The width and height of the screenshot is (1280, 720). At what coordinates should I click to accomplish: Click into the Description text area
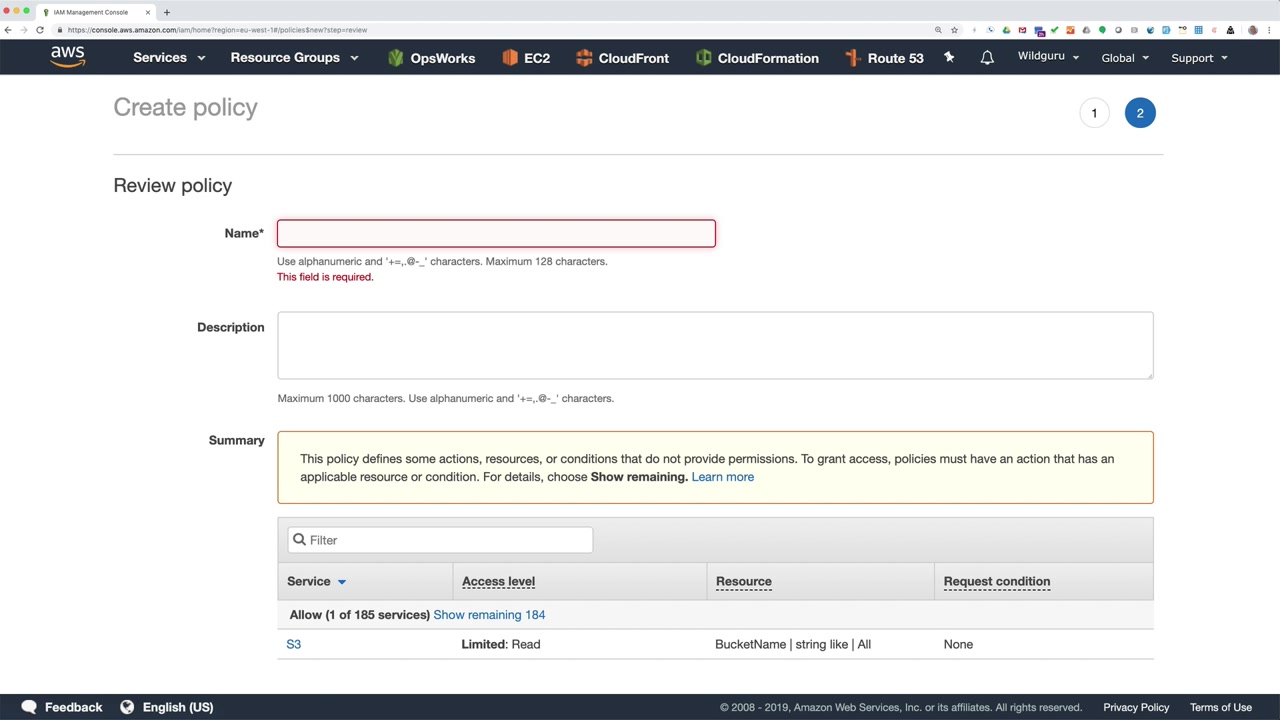(715, 345)
